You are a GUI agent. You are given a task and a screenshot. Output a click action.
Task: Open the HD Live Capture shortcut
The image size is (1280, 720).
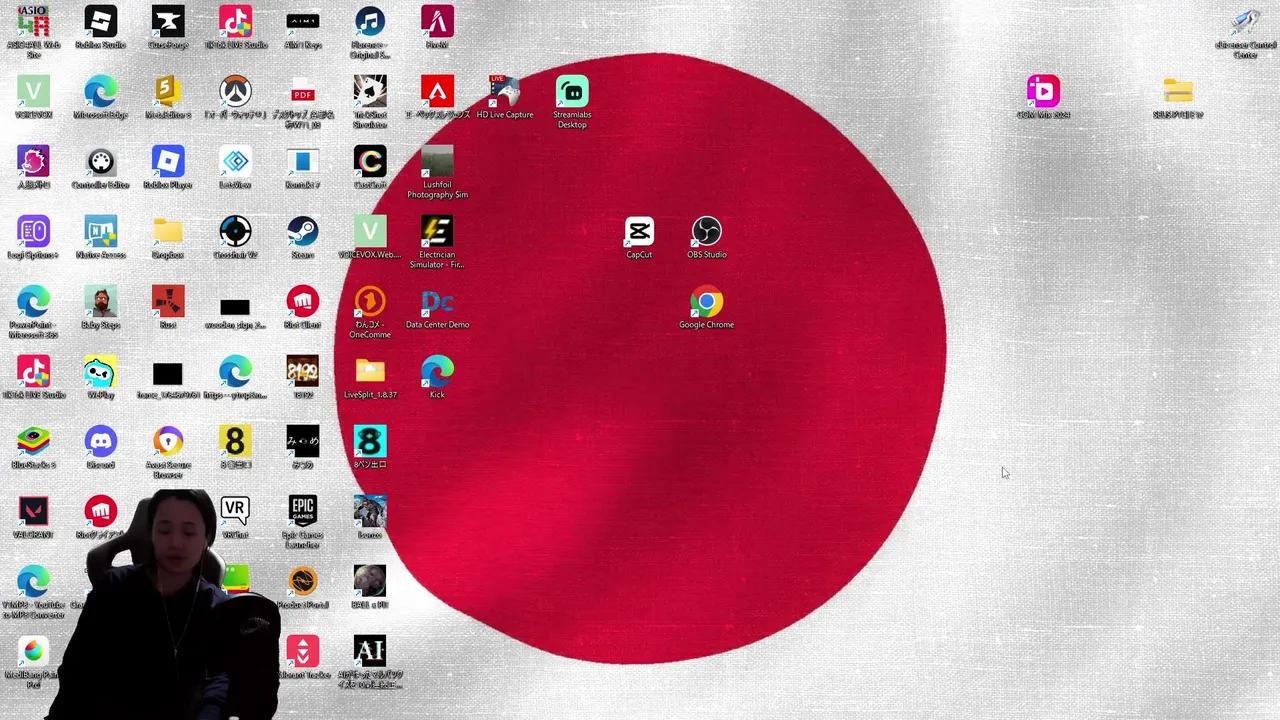pos(505,92)
